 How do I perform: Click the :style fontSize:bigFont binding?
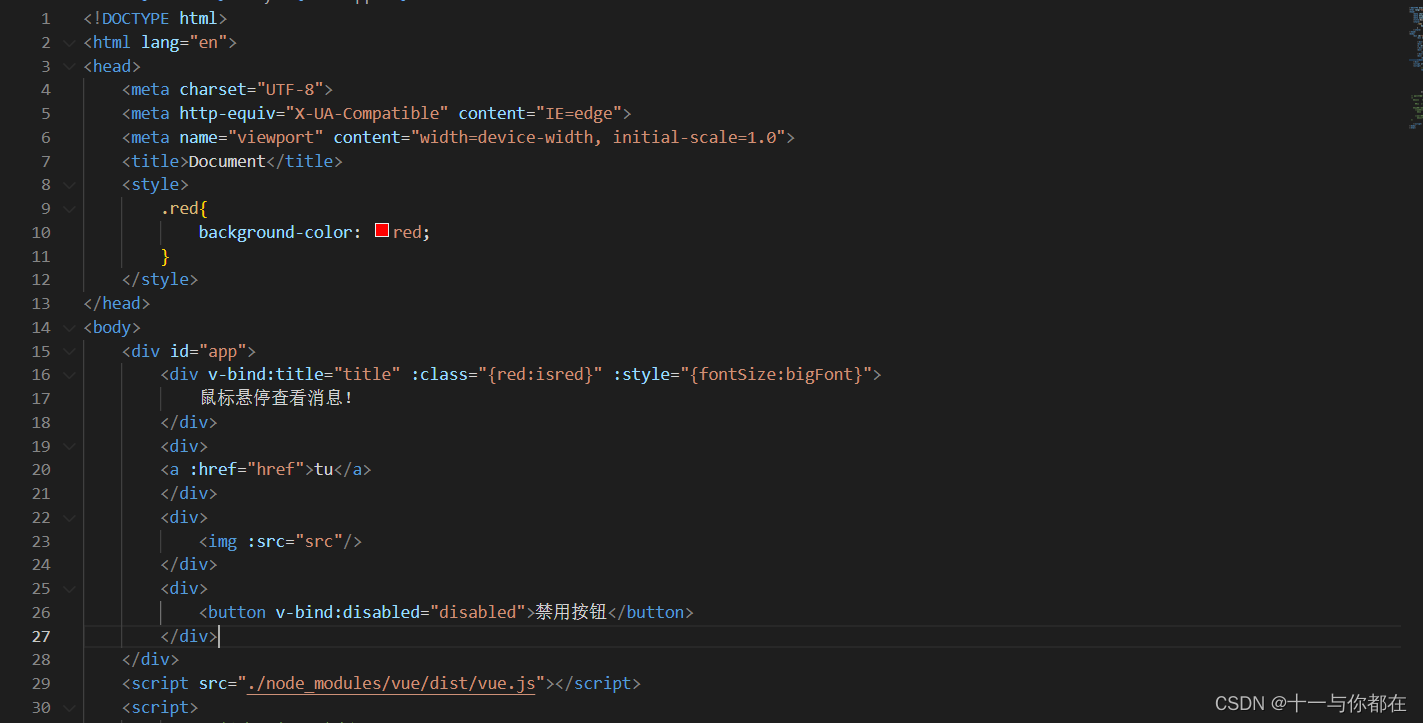coord(742,375)
